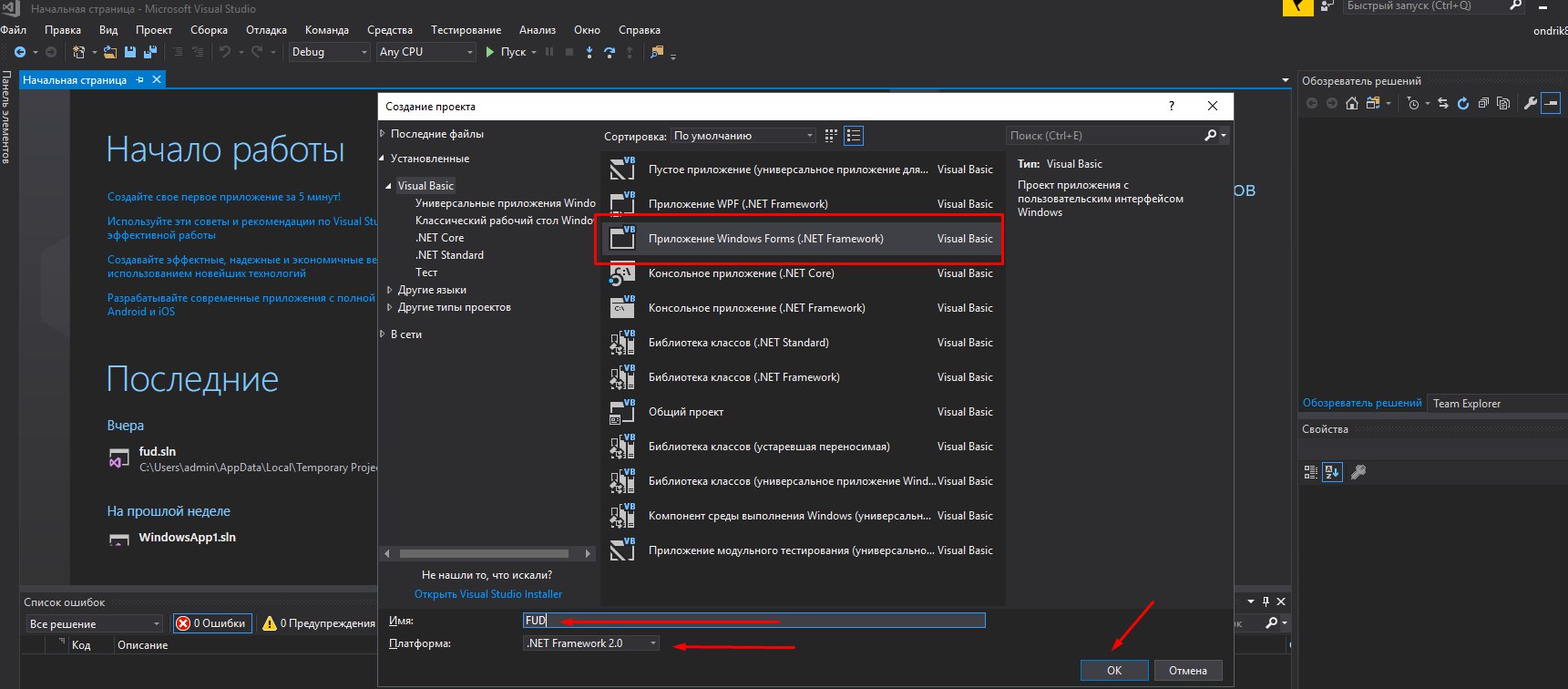Open the Сортировка По умолчанию dropdown
Viewport: 1568px width, 689px height.
743,136
